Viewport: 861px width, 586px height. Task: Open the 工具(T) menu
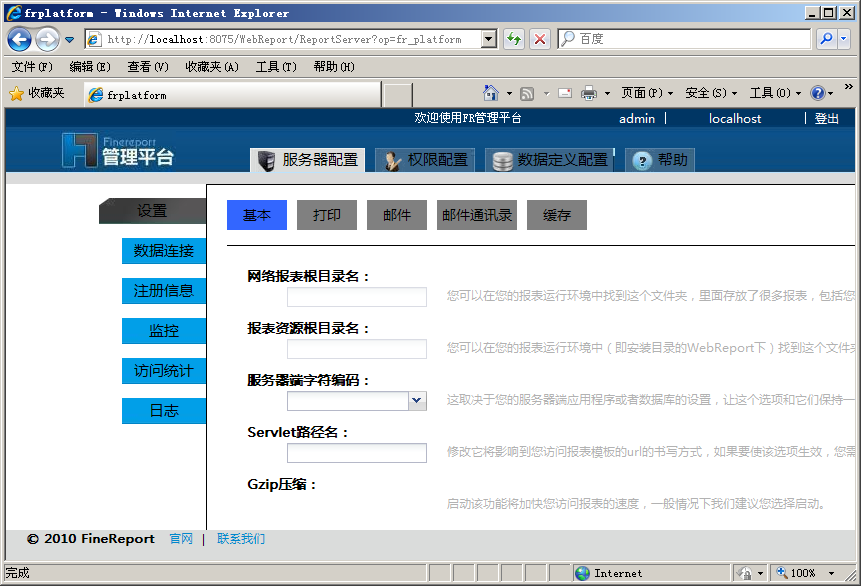click(276, 66)
